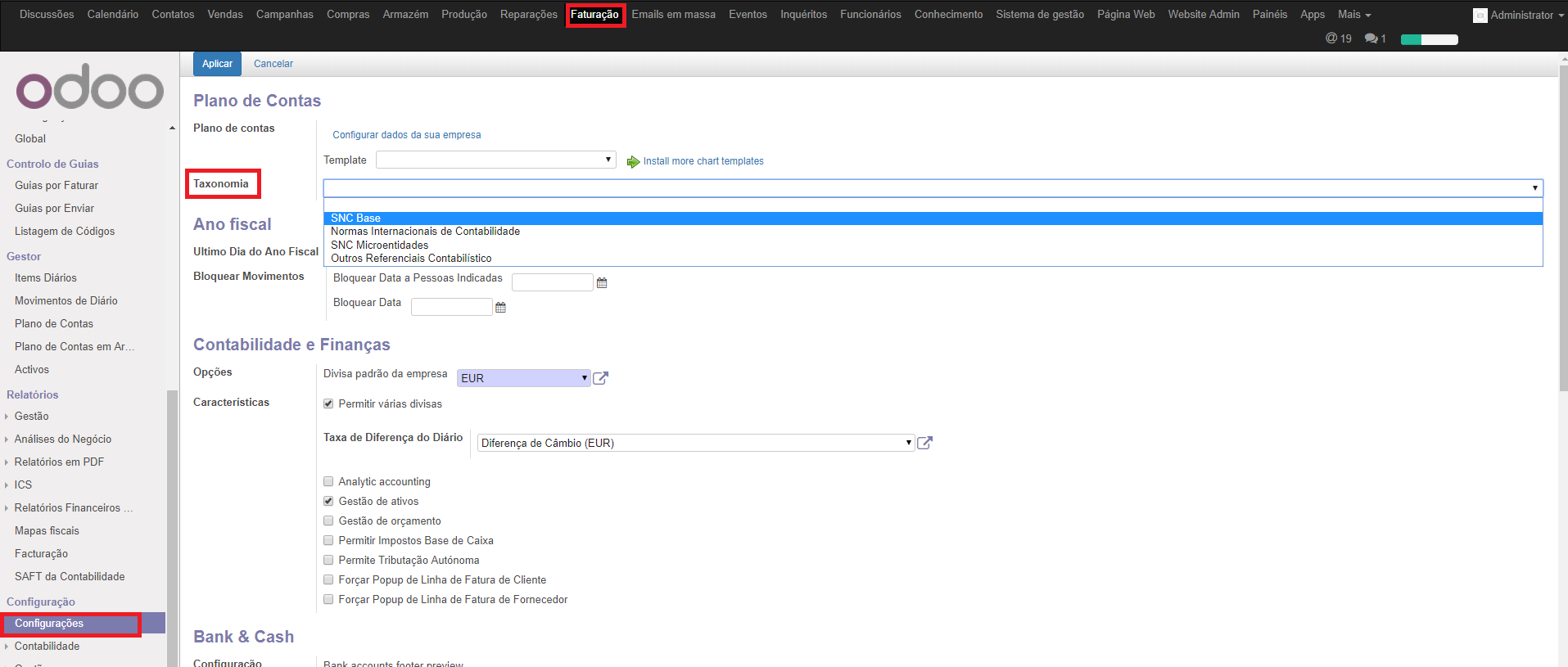Open the @ 19 mentions indicator
The width and height of the screenshot is (1568, 667).
1338,38
